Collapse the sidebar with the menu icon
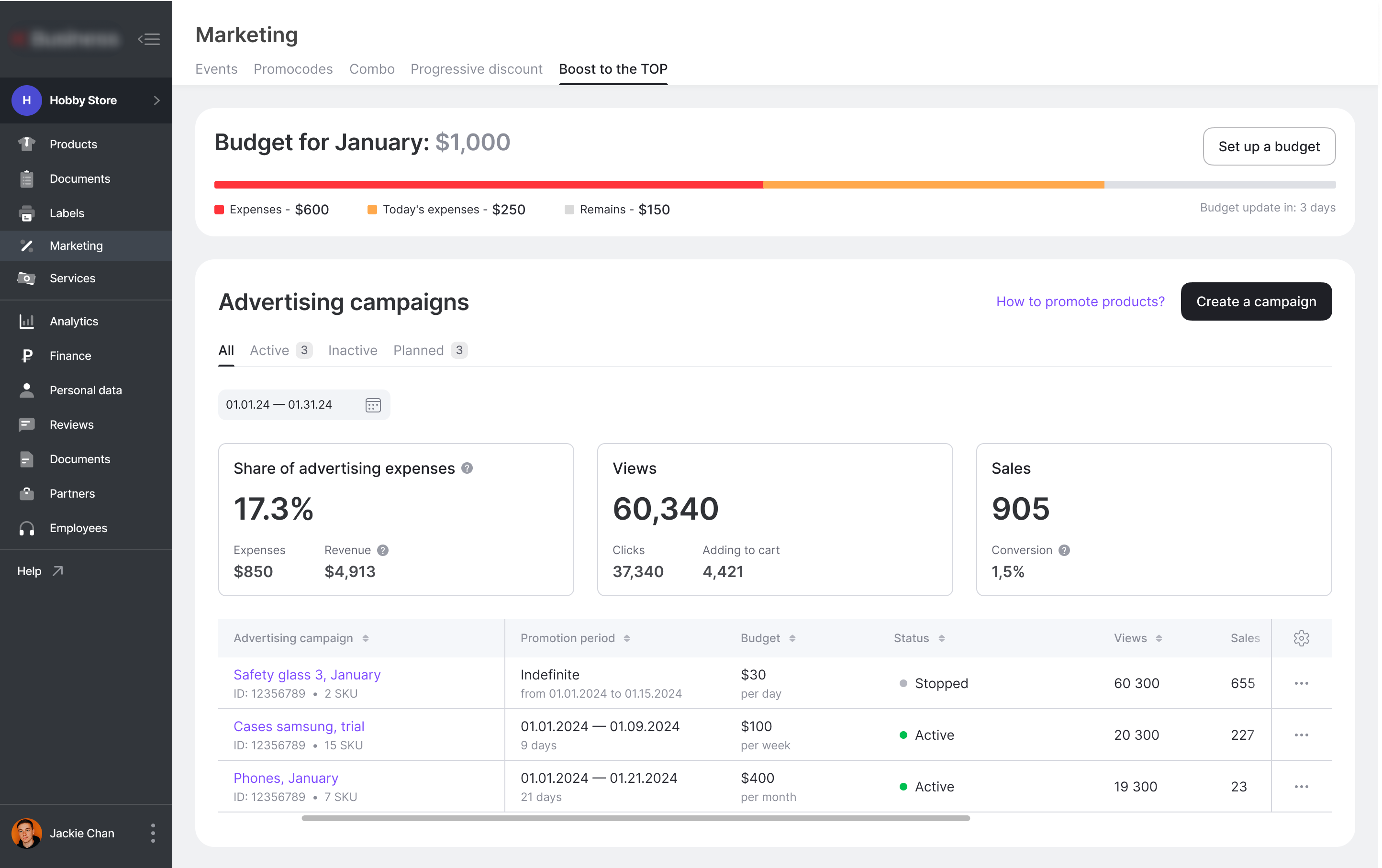Screen dimensions: 1382x868 point(149,39)
